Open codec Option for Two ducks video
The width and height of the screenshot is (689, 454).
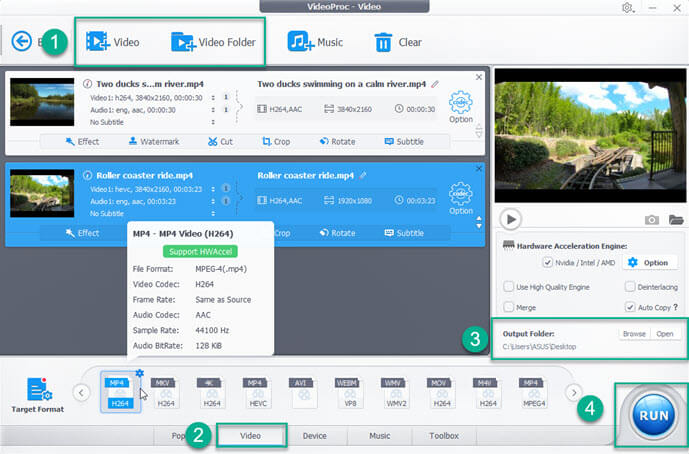click(x=461, y=107)
